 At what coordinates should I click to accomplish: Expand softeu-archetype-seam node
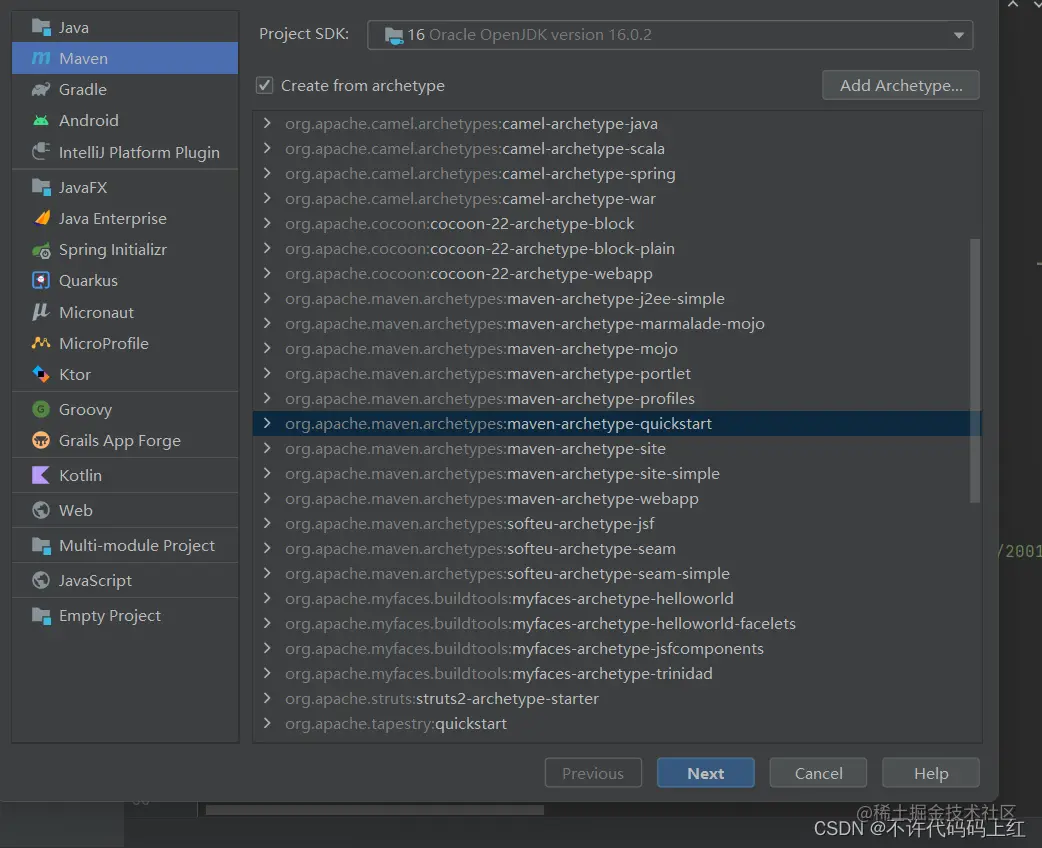[x=267, y=548]
